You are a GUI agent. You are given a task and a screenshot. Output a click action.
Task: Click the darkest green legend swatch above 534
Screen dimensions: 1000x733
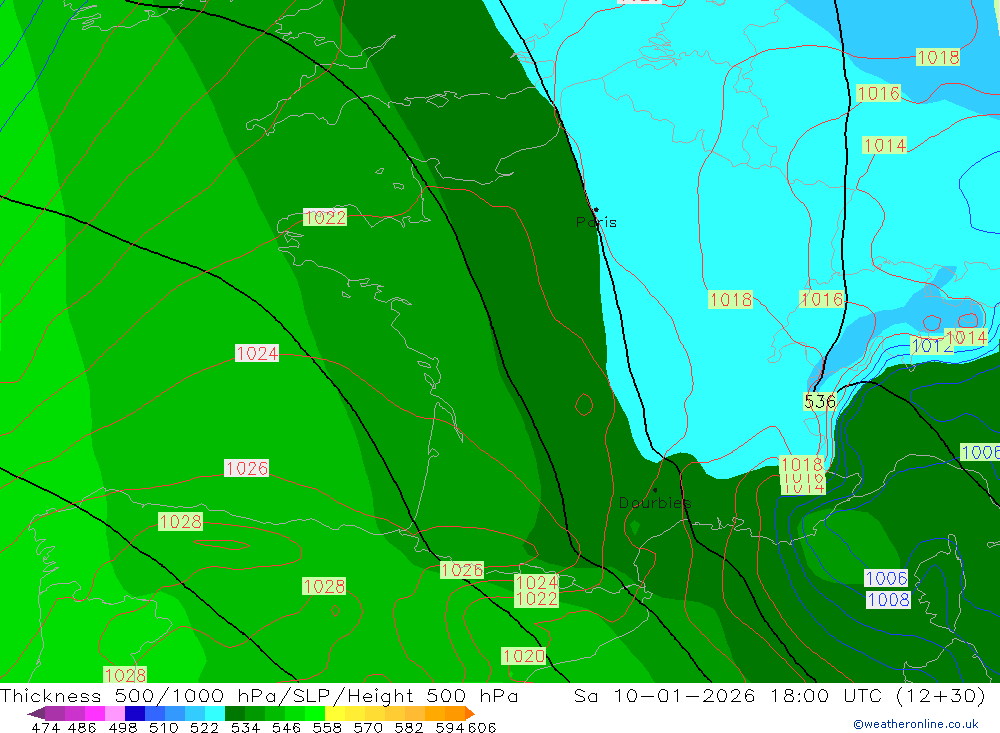pyautogui.click(x=235, y=713)
